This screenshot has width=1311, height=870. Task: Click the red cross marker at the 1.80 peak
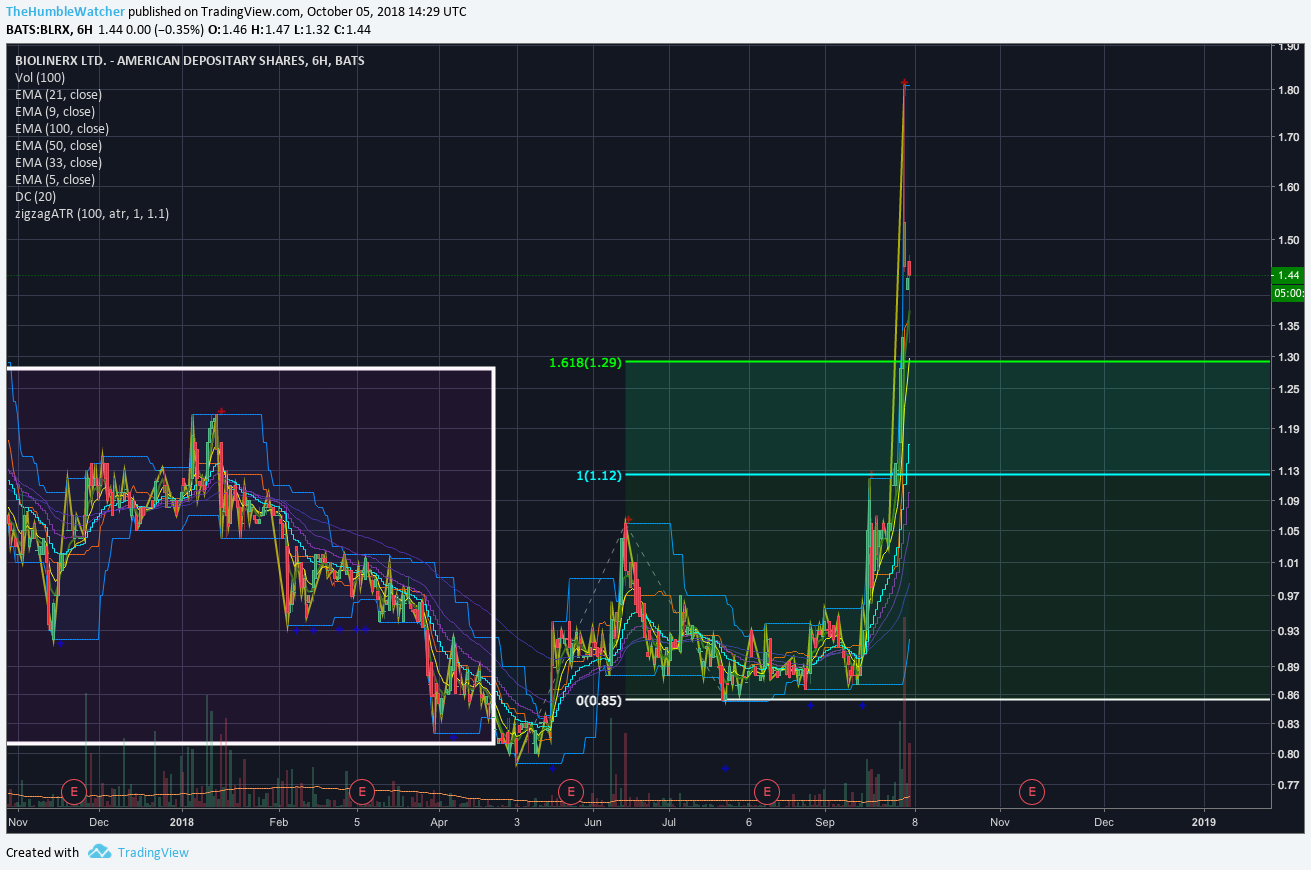[904, 83]
